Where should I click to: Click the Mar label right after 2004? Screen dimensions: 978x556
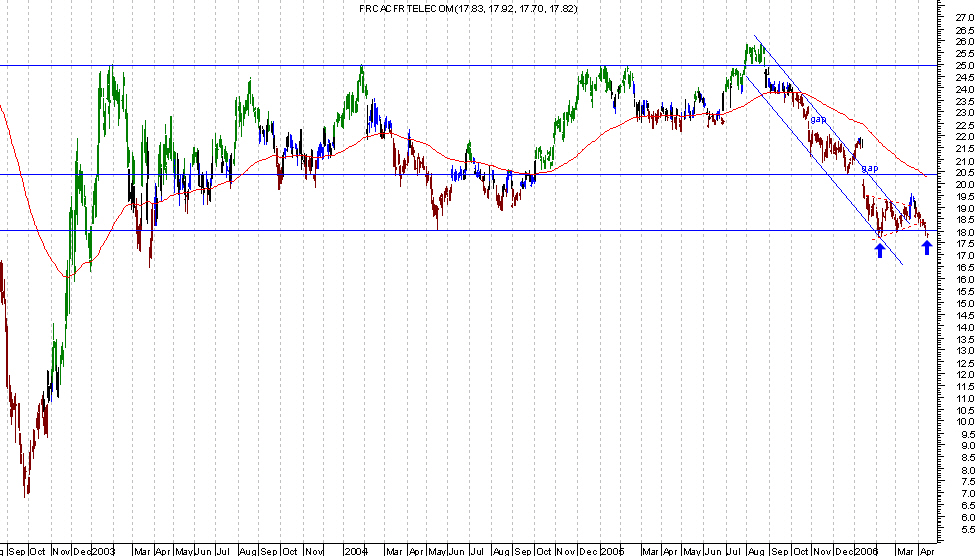tap(394, 551)
